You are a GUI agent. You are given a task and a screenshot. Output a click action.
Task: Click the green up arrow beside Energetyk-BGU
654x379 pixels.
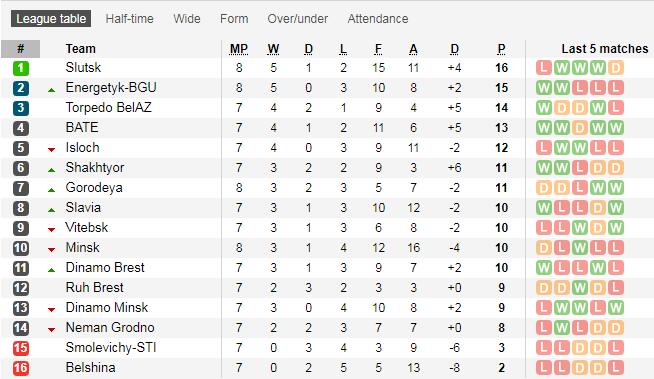(x=51, y=90)
